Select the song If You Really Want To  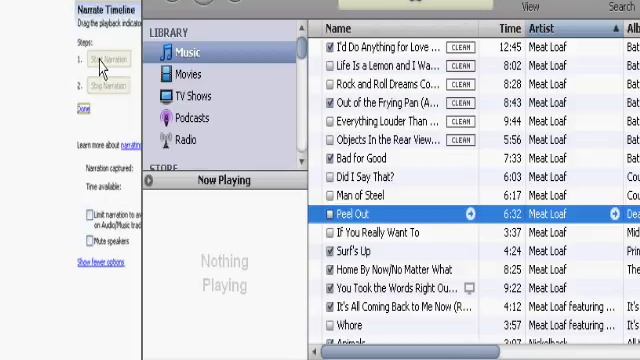click(378, 233)
